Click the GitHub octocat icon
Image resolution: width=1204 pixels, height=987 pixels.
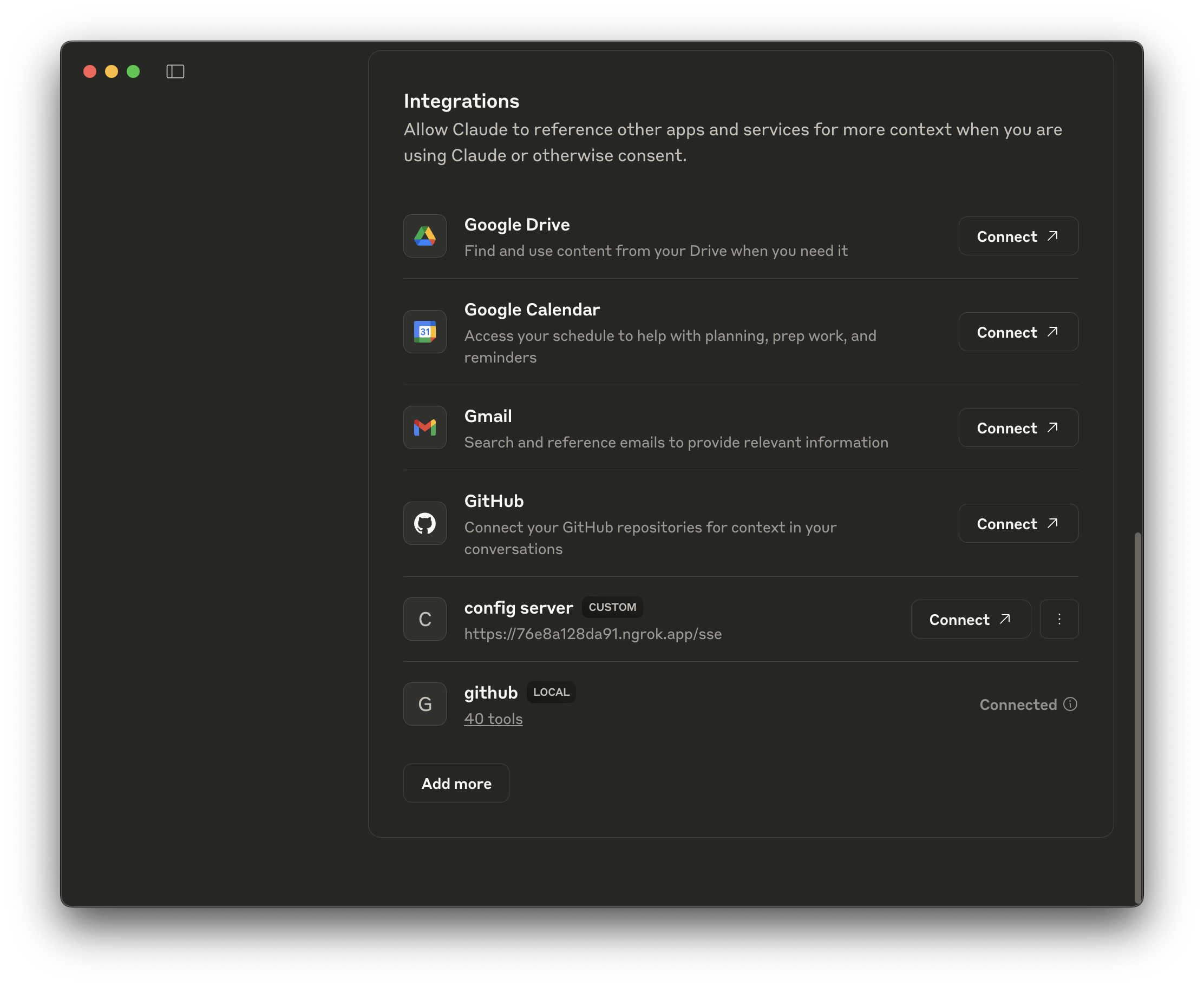point(425,523)
